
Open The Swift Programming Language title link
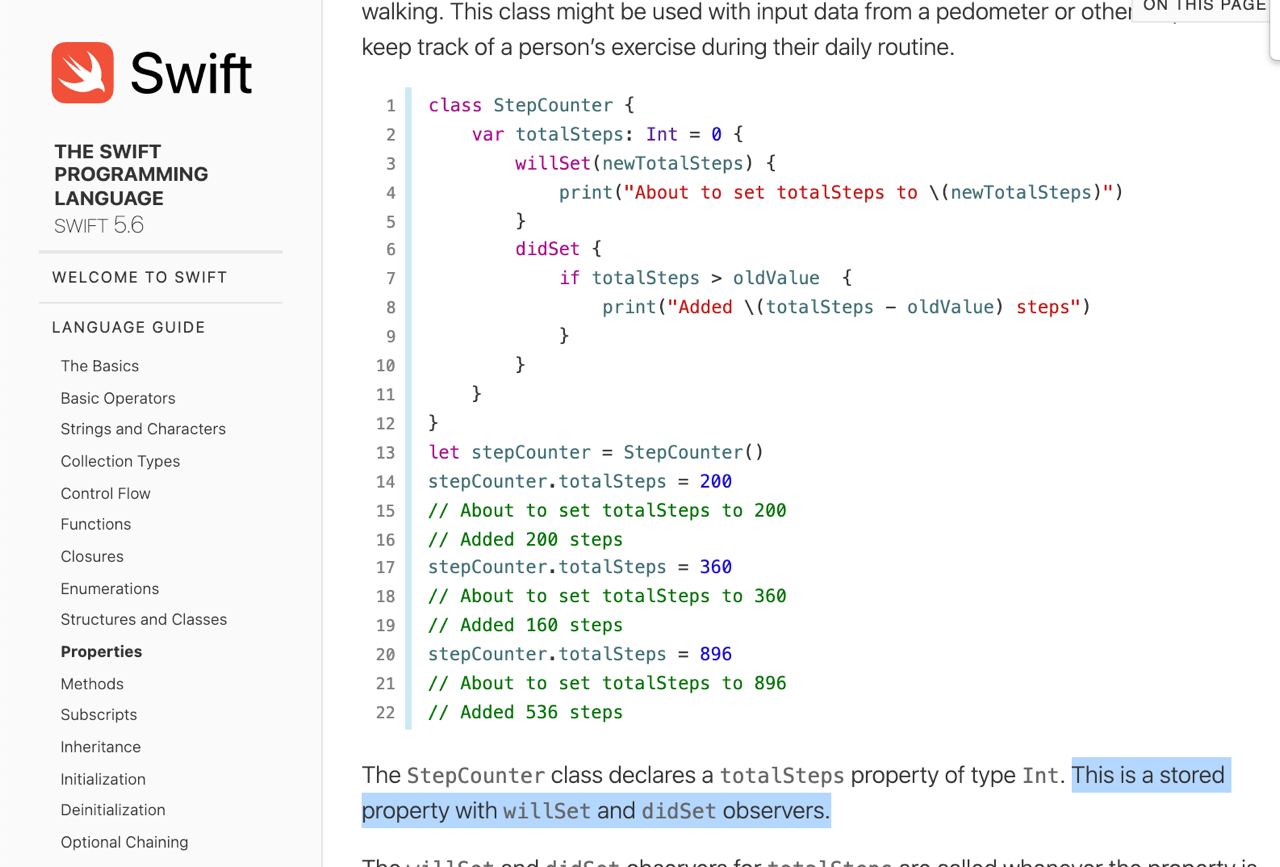pos(131,175)
